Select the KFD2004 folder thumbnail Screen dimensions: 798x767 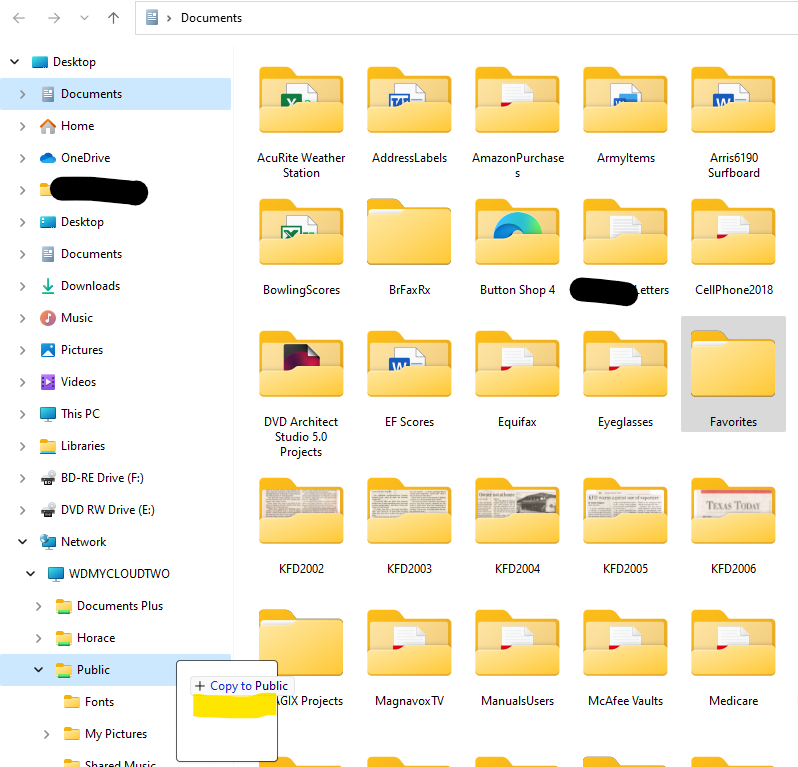click(x=518, y=511)
